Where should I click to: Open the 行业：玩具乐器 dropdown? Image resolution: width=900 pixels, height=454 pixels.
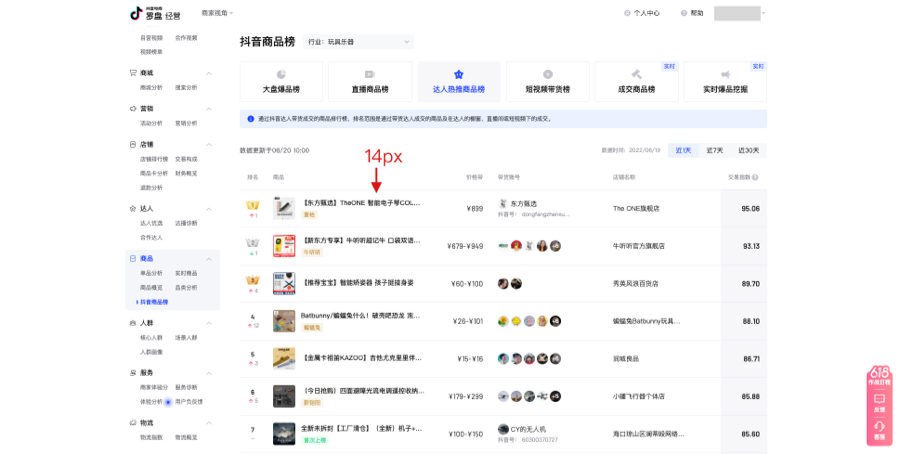tap(358, 42)
